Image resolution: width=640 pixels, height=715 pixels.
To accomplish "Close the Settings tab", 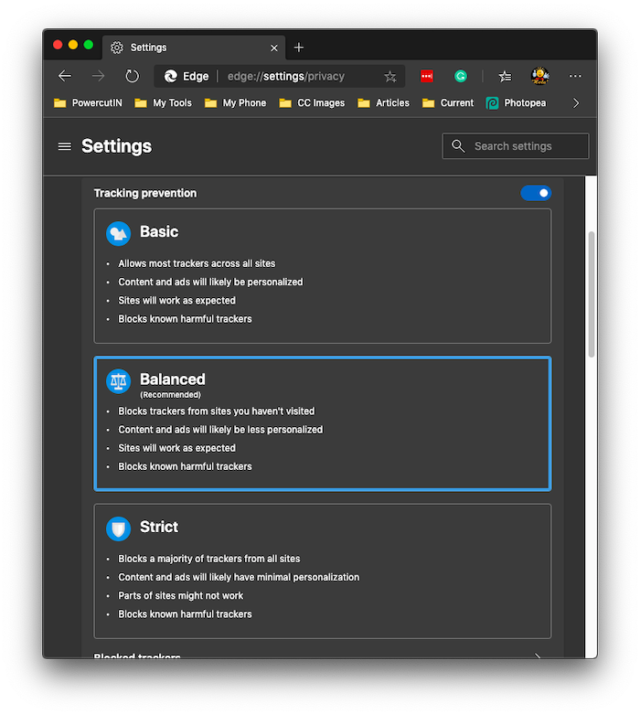I will pyautogui.click(x=274, y=47).
